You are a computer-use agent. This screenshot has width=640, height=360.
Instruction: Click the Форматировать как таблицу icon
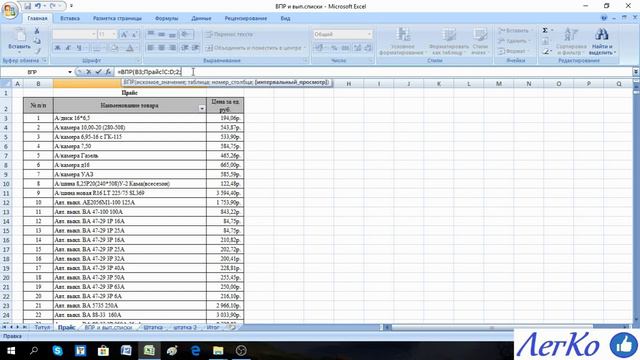coord(448,35)
